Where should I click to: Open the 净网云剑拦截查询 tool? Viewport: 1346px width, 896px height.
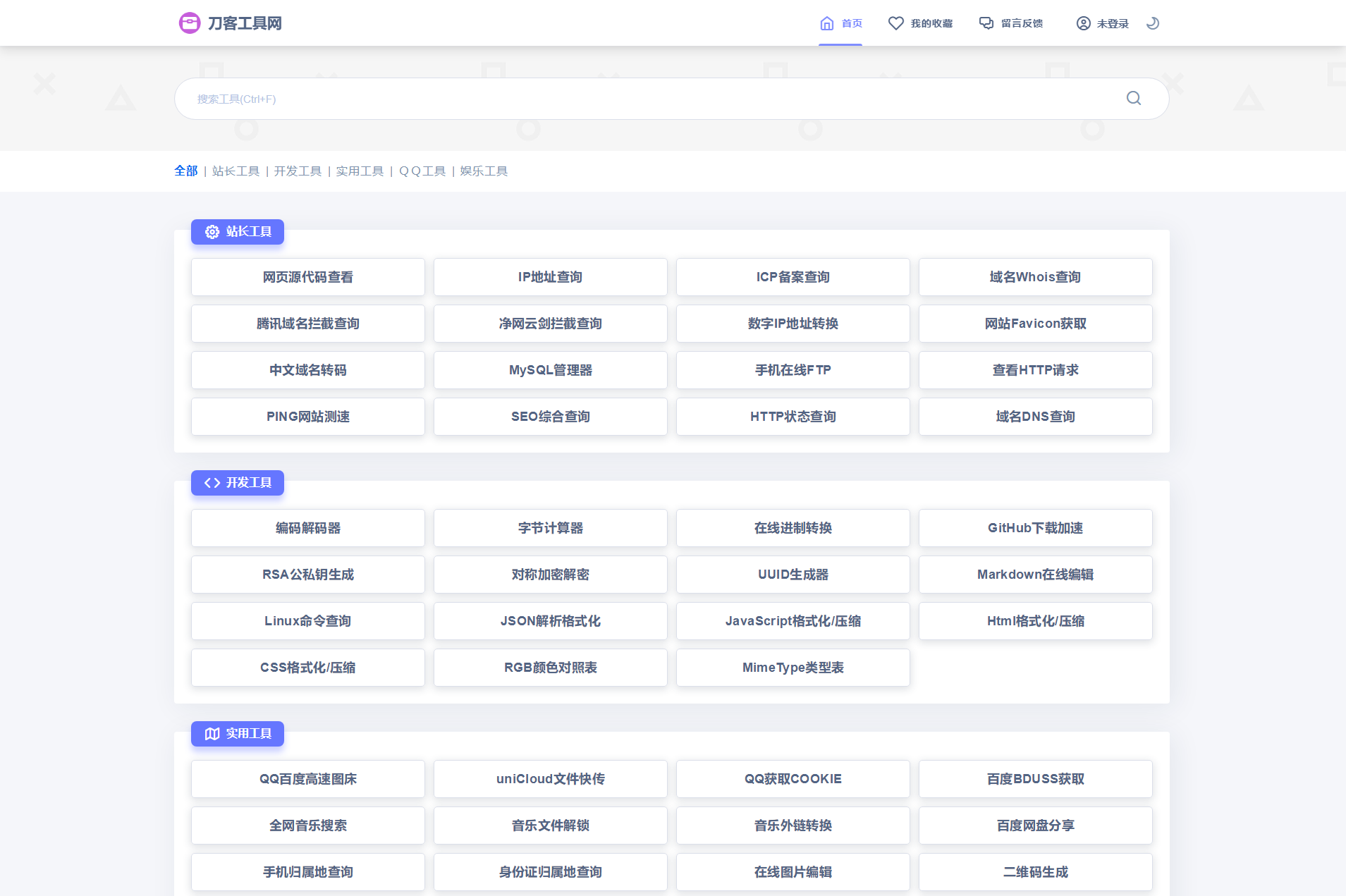pos(551,324)
